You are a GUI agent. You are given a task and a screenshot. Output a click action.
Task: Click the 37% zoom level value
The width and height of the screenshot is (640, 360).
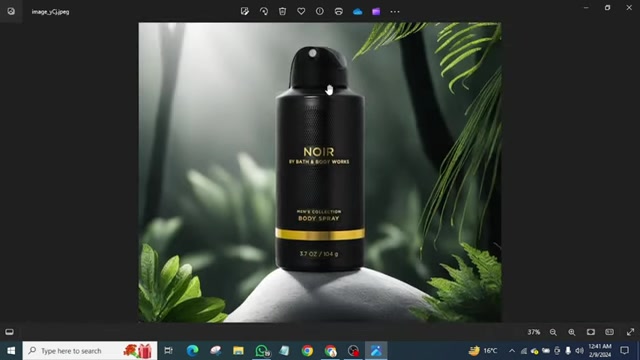click(533, 332)
